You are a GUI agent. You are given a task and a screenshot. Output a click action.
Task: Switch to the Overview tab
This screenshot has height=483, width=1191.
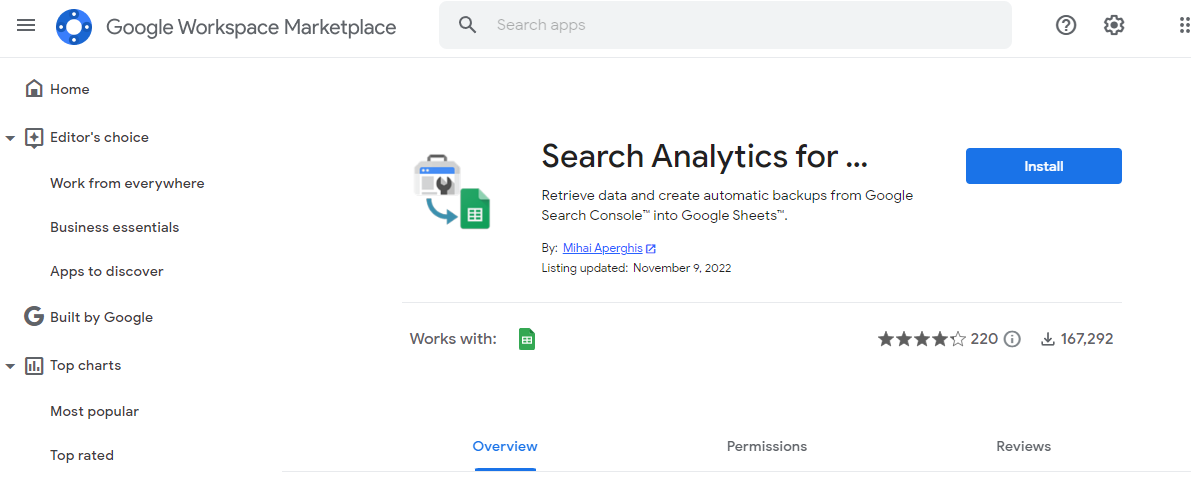tap(505, 447)
